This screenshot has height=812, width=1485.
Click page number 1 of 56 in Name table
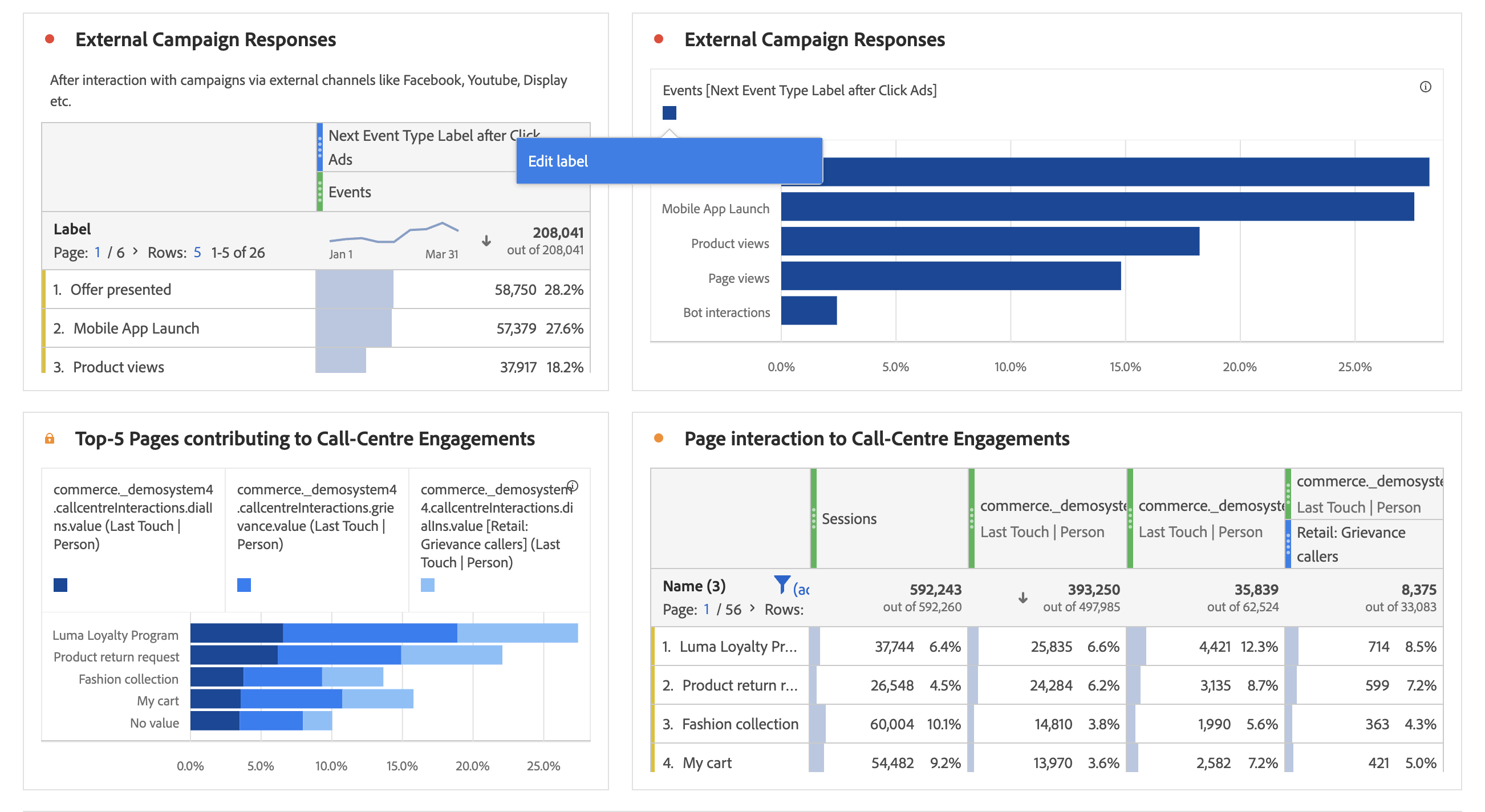706,609
